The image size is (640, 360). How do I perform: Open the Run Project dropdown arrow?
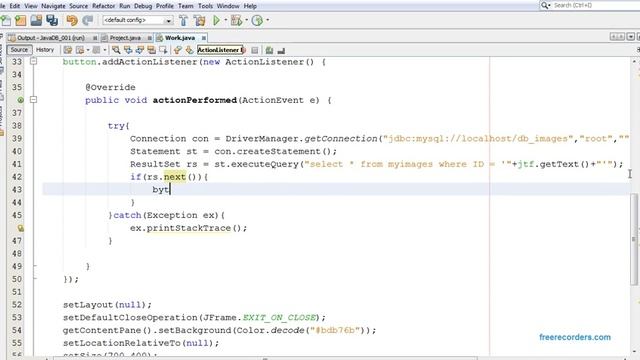(x=225, y=20)
